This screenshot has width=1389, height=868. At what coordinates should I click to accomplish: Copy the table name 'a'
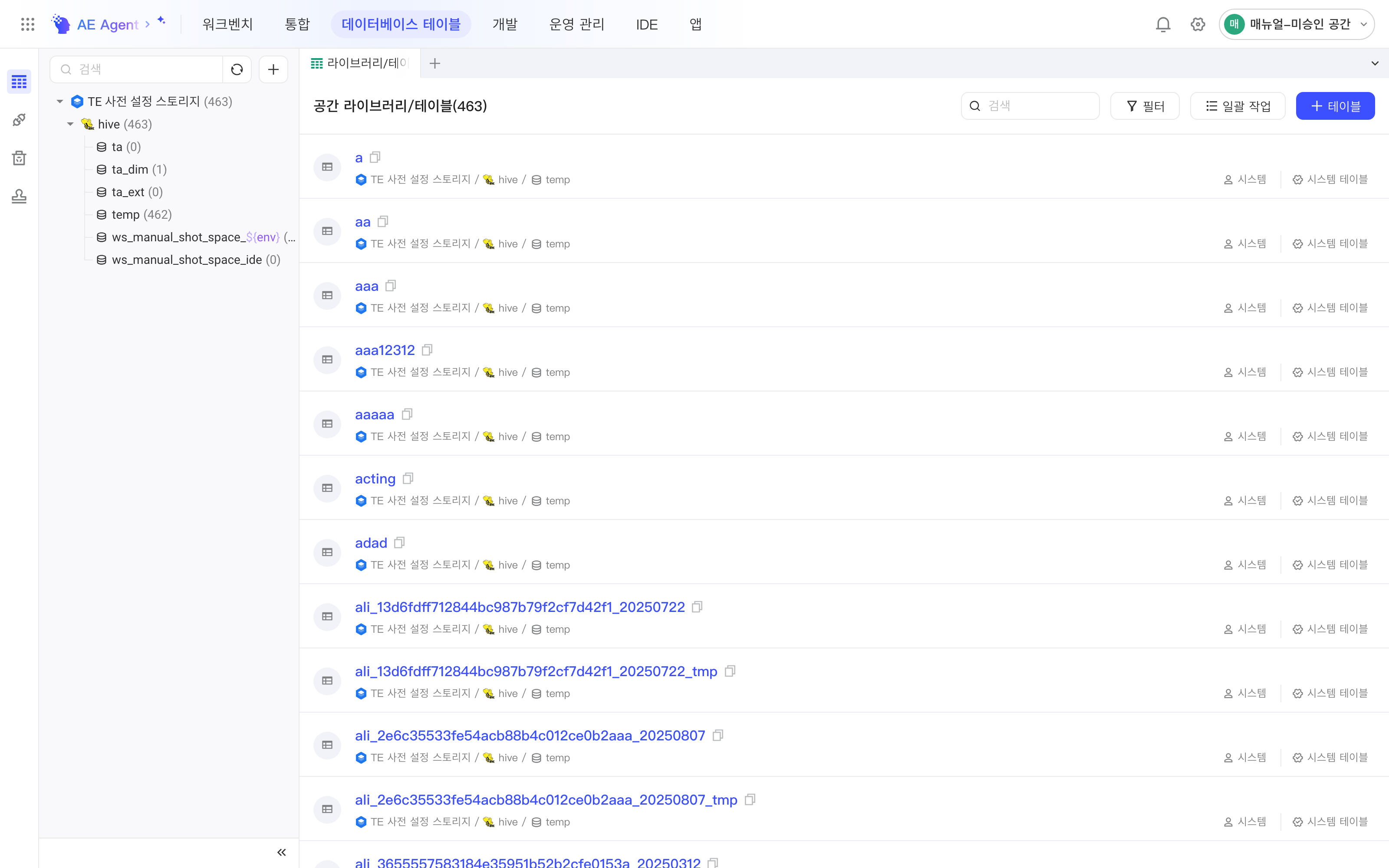click(375, 157)
